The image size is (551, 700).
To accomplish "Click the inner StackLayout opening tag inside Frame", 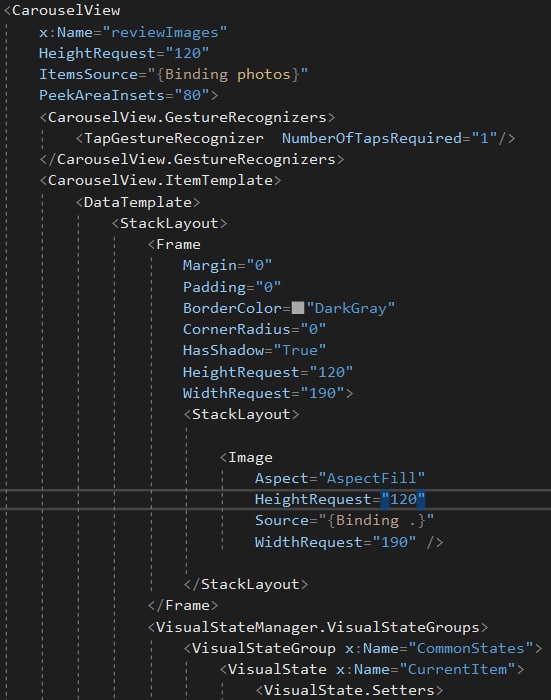I will tap(241, 414).
